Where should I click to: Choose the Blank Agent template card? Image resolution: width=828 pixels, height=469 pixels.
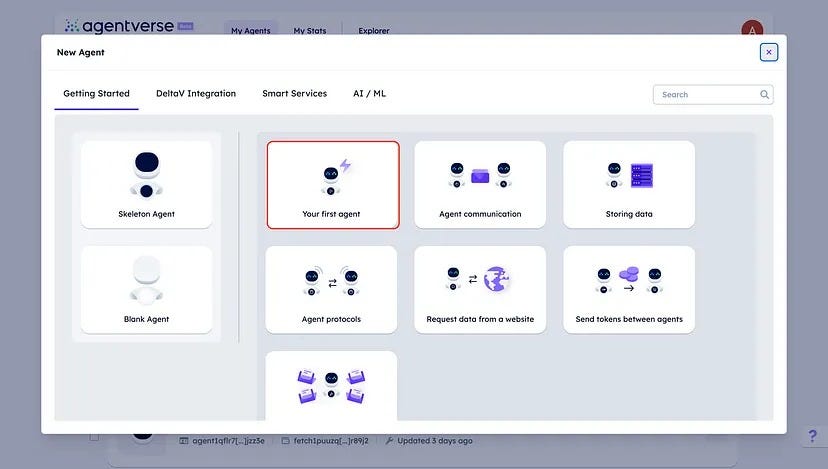click(x=146, y=289)
